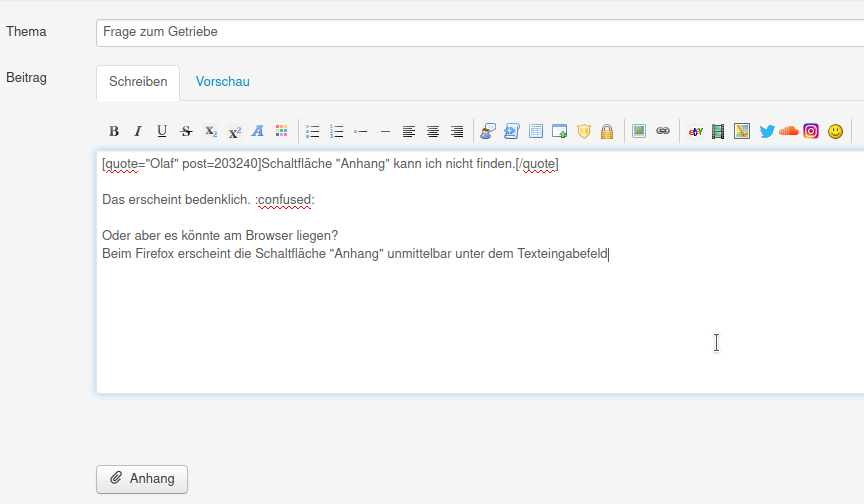Select the Schreiben tab
Screen dimensions: 864x504
[138, 82]
